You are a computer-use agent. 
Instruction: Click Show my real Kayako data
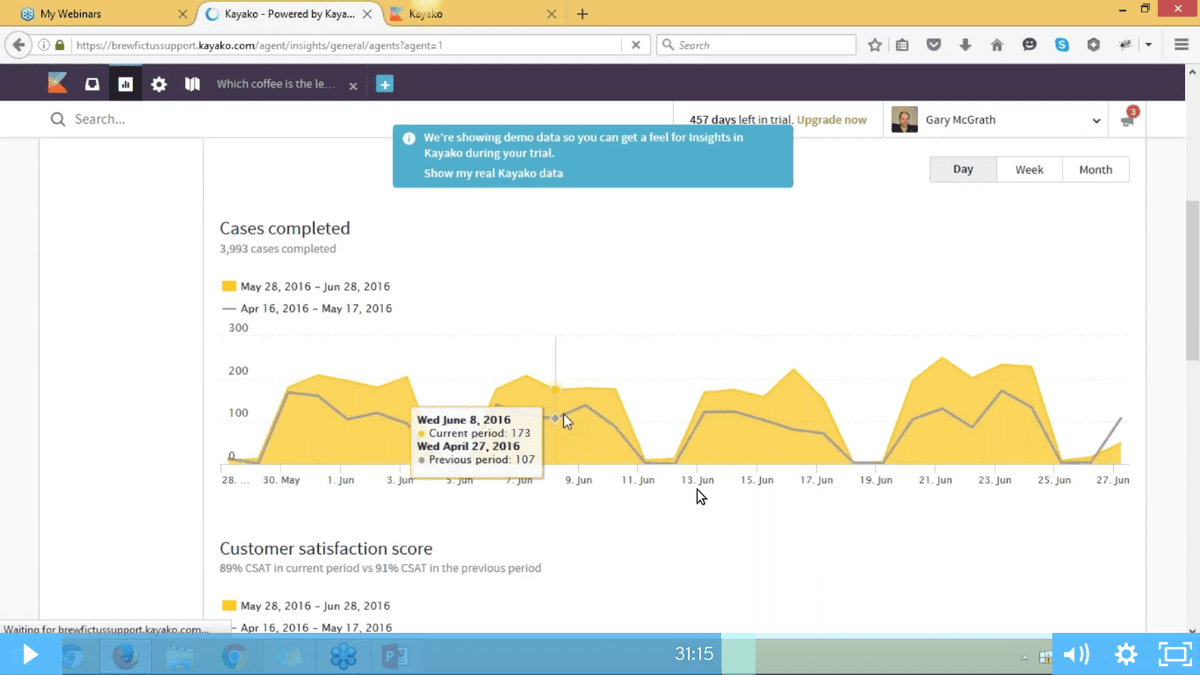[x=493, y=173]
